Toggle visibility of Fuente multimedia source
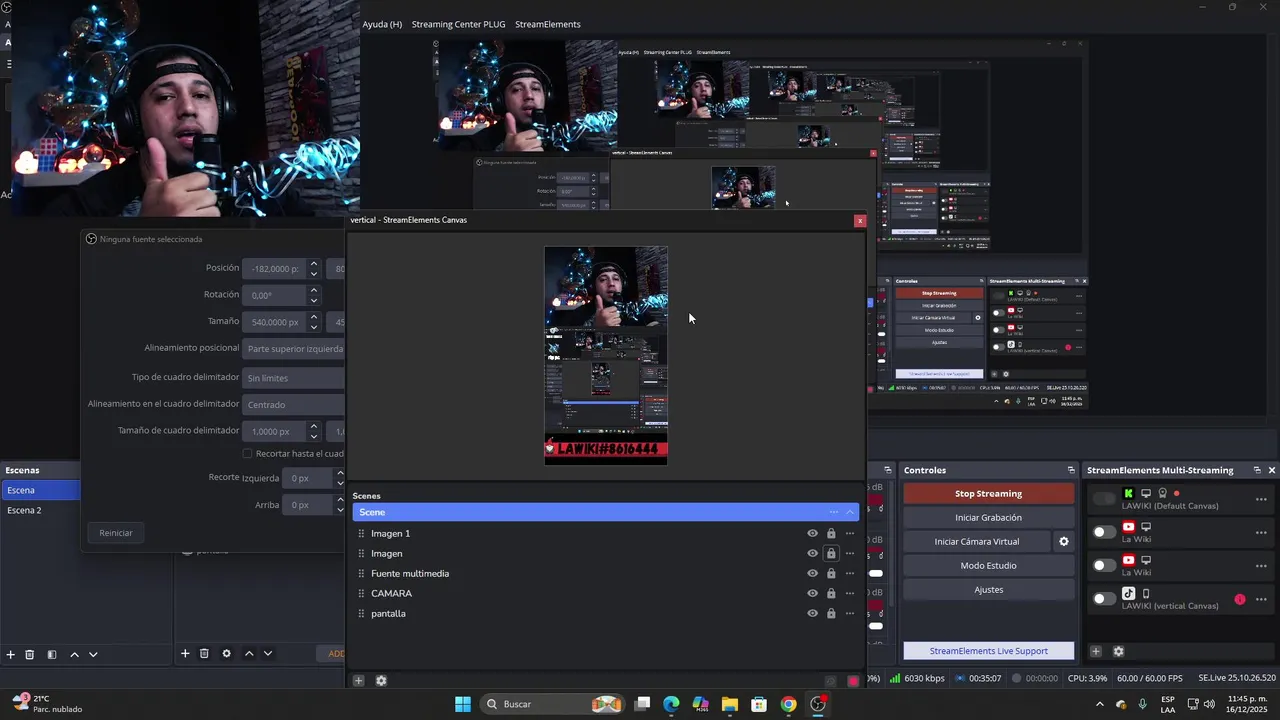1280x720 pixels. point(813,573)
